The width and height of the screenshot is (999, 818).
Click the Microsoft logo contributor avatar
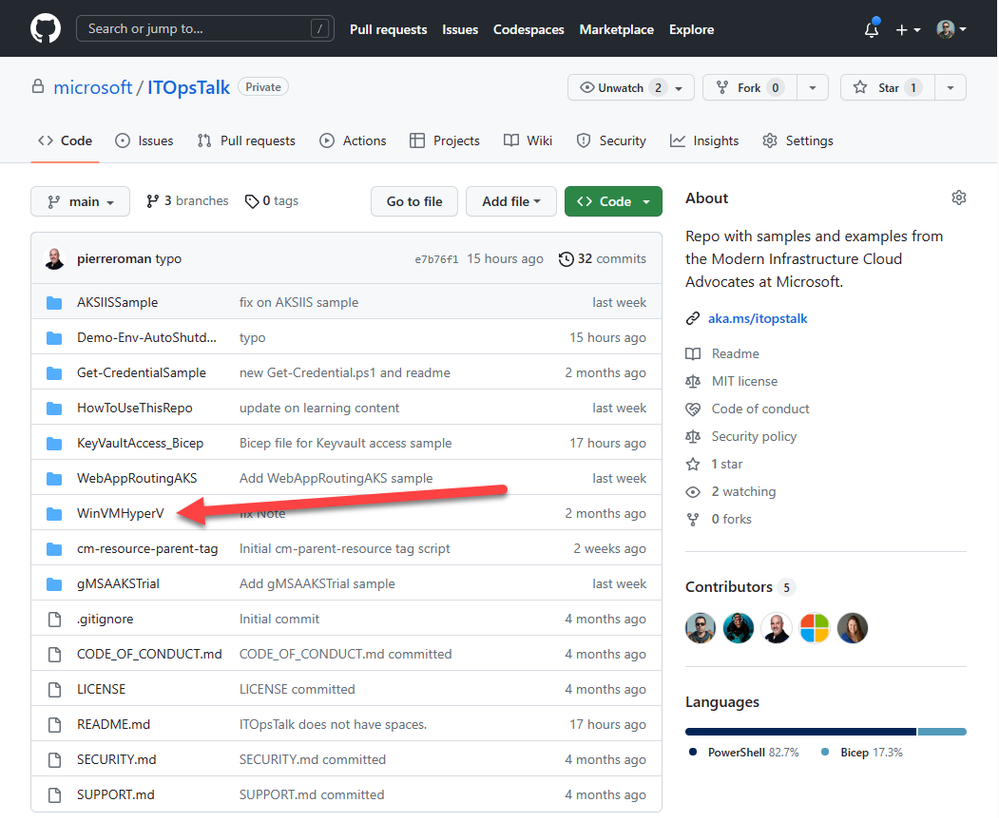click(814, 628)
